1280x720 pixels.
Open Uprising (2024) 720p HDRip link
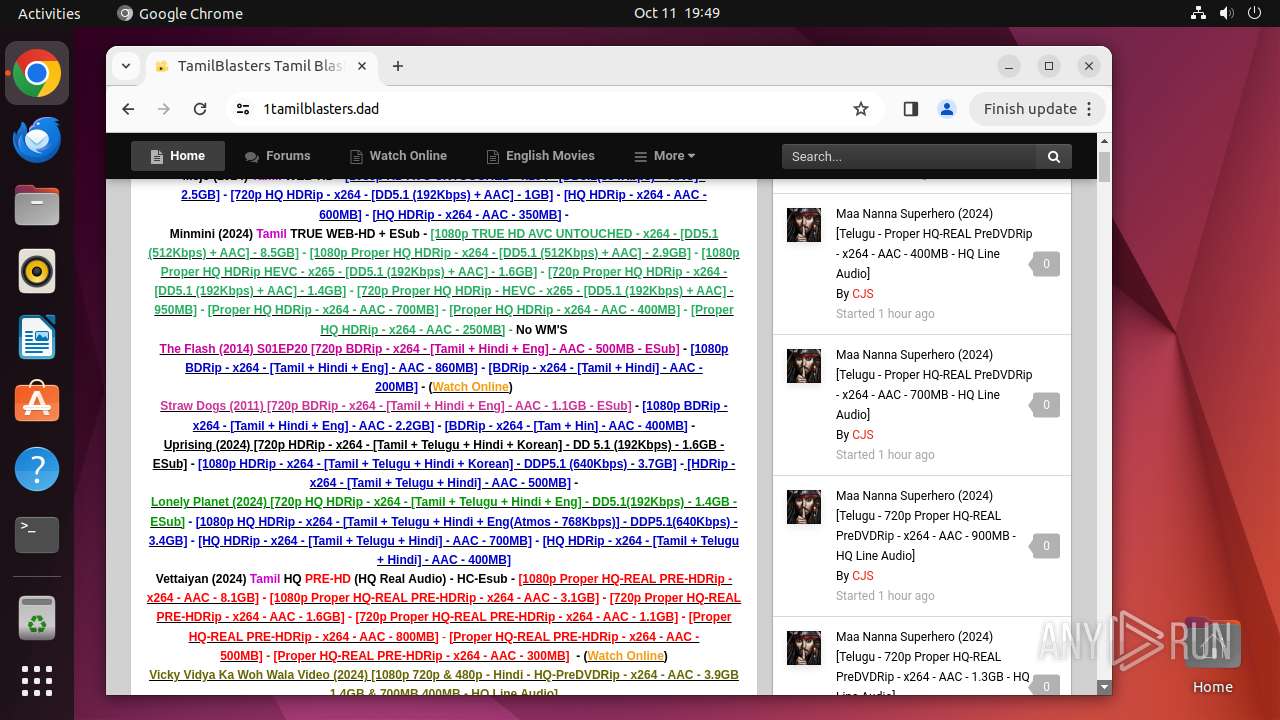click(x=438, y=454)
